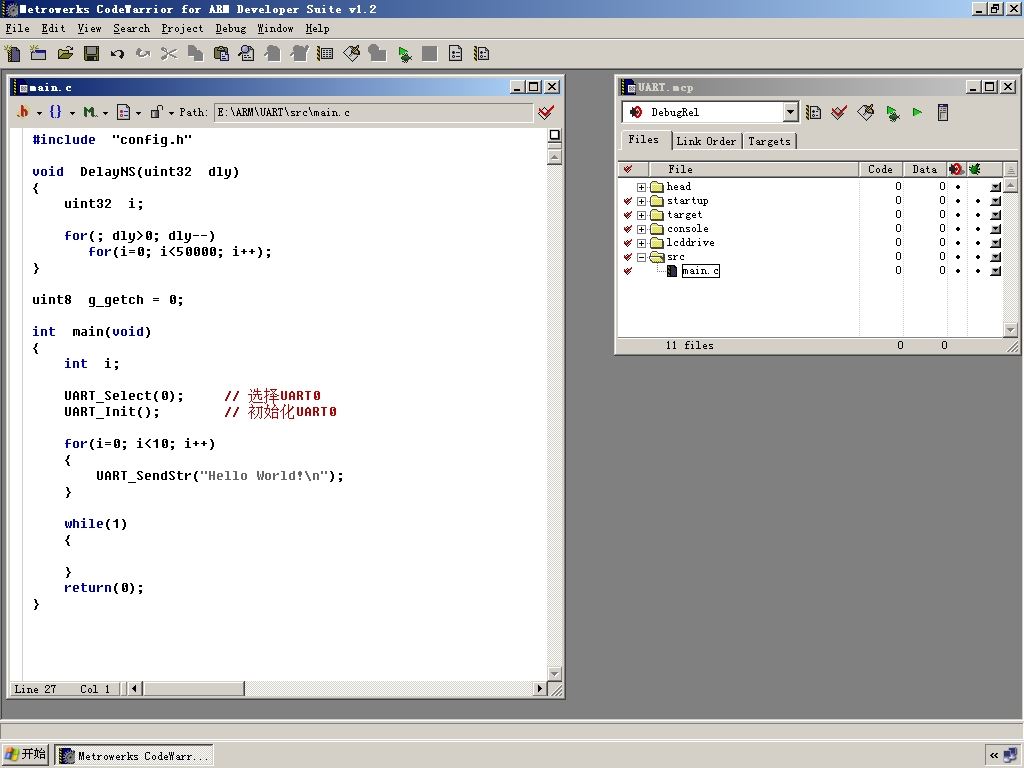Image resolution: width=1024 pixels, height=768 pixels.
Task: Toggle the touch checkmark for console
Action: (x=628, y=229)
